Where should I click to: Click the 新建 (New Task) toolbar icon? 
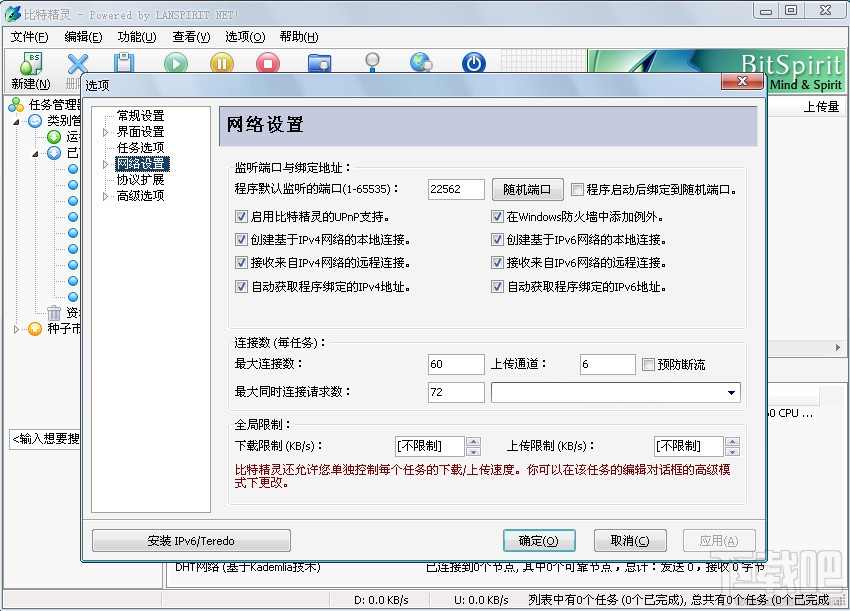click(x=27, y=63)
